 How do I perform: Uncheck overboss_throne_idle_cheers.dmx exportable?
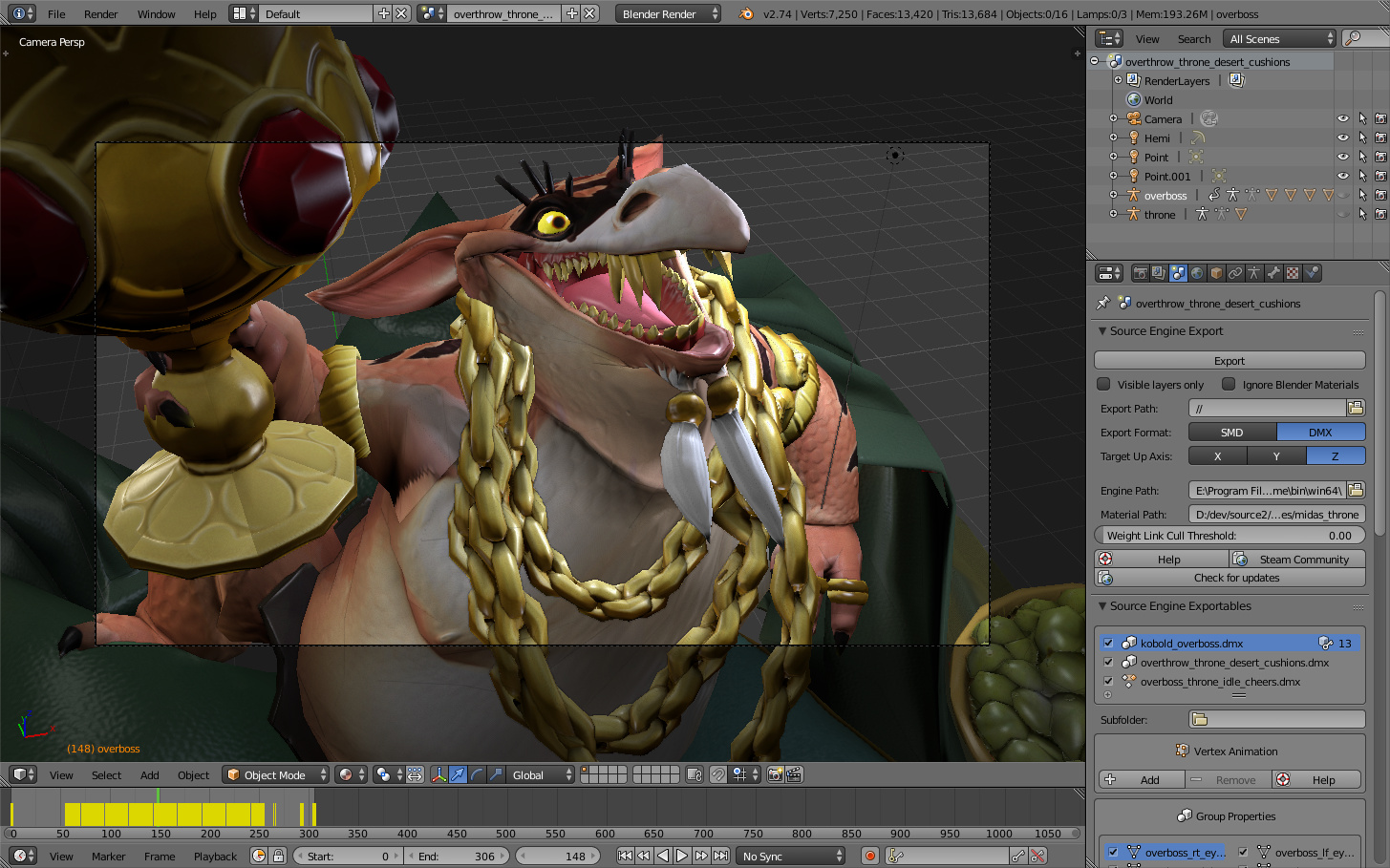[x=1108, y=681]
